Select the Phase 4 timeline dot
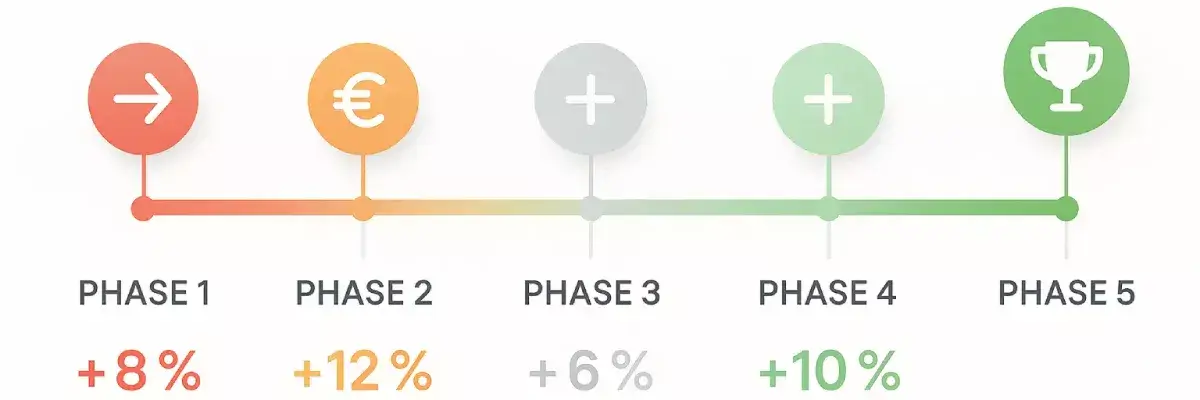The image size is (1200, 400). click(x=828, y=209)
